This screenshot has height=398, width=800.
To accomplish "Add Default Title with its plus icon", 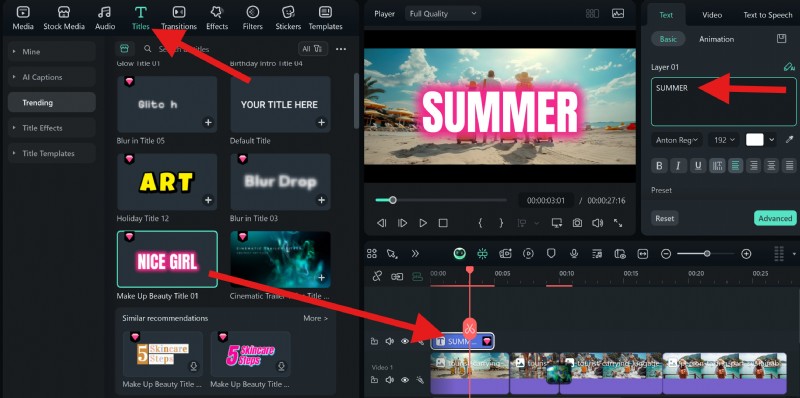I will (321, 122).
